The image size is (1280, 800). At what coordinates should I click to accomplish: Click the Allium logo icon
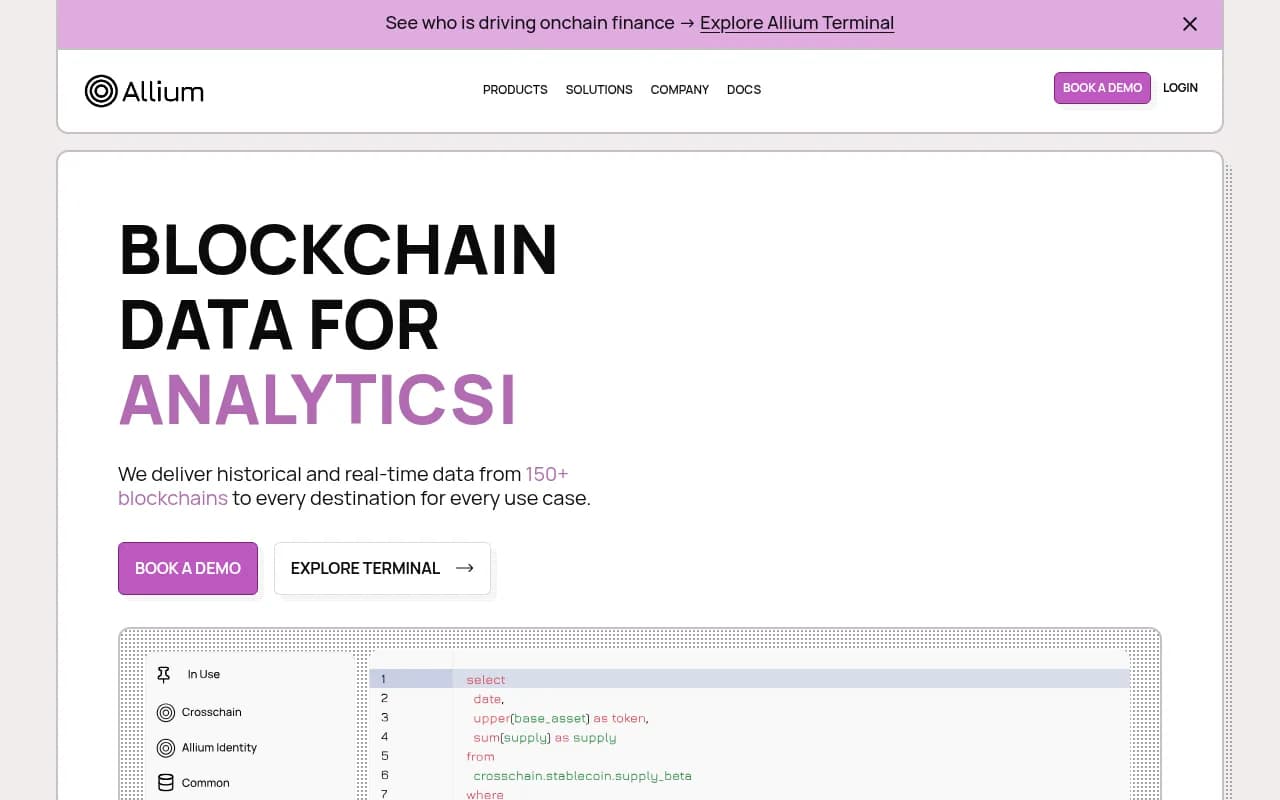tap(101, 91)
